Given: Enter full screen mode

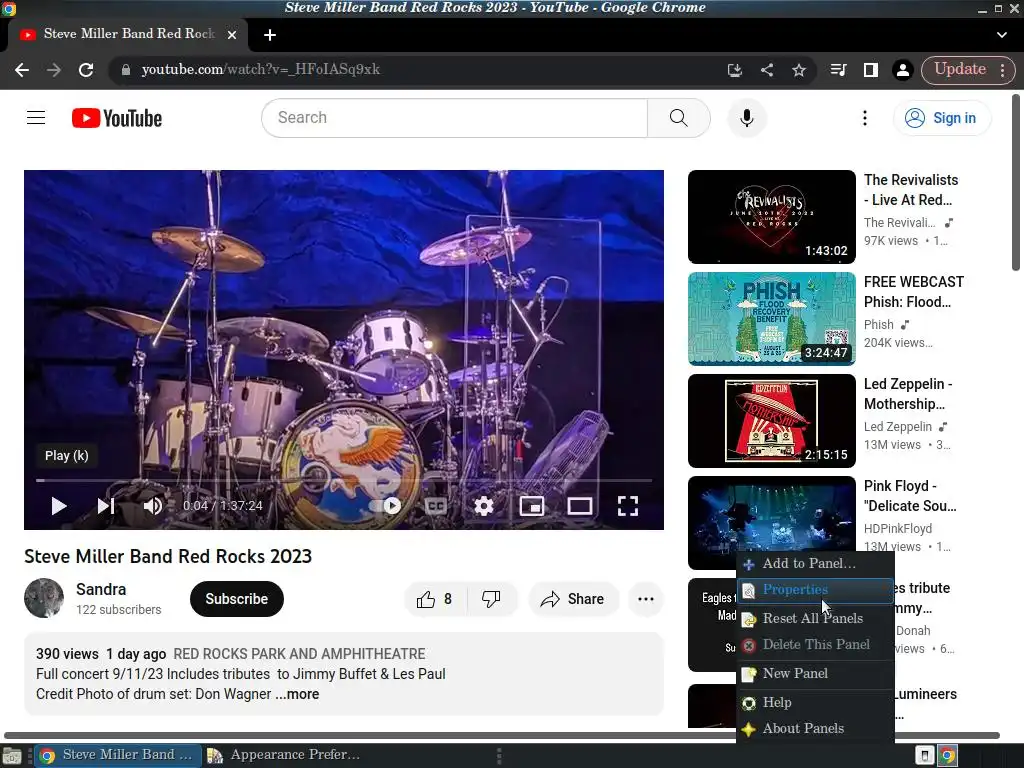Looking at the screenshot, I should point(628,506).
